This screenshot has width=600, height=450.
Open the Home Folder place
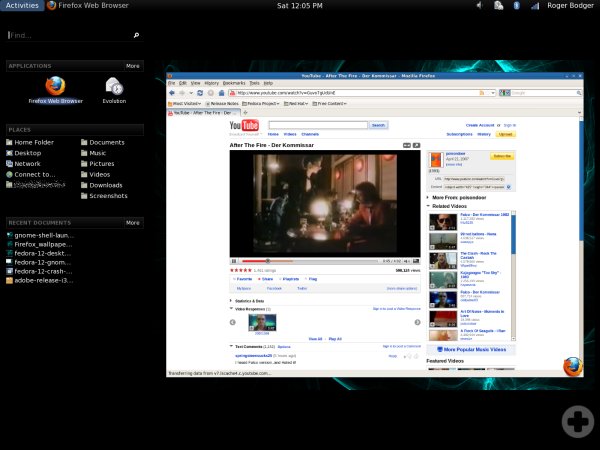[x=34, y=143]
